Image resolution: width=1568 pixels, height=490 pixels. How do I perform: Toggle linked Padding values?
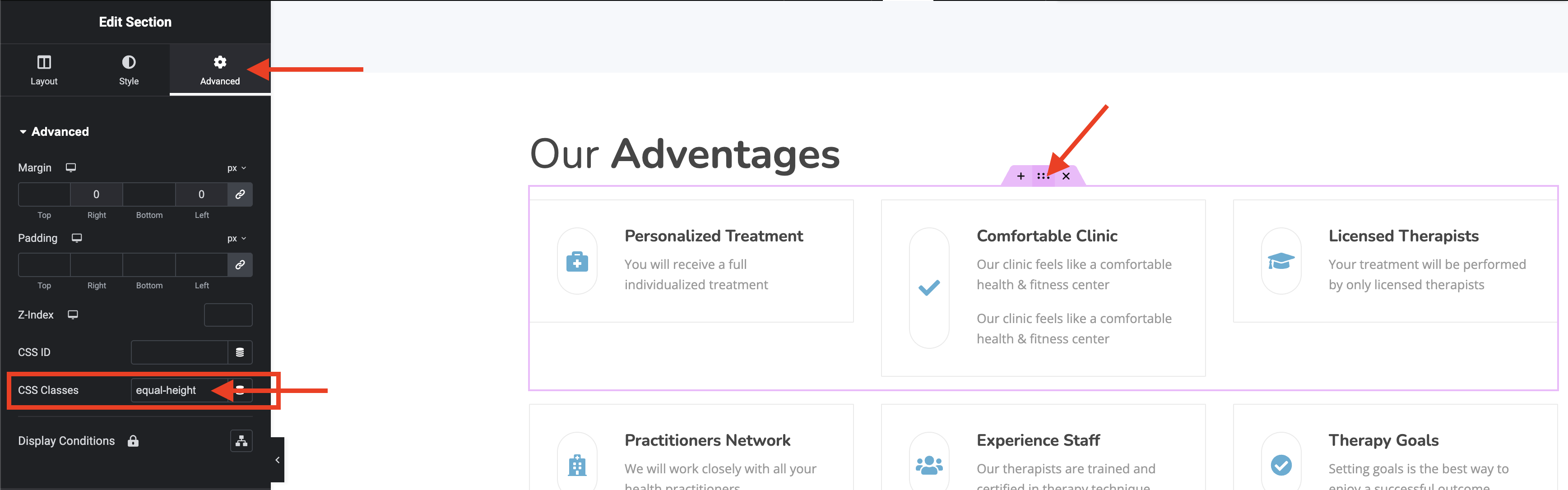point(240,265)
